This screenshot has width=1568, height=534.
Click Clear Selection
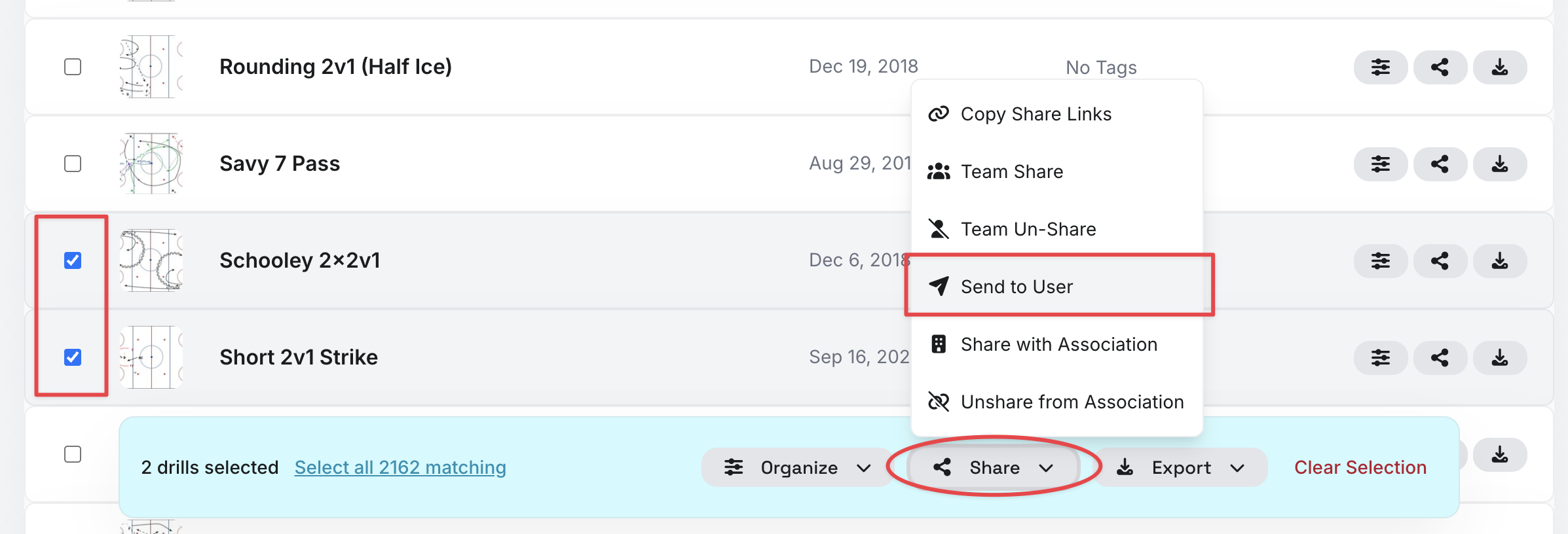(x=1360, y=467)
